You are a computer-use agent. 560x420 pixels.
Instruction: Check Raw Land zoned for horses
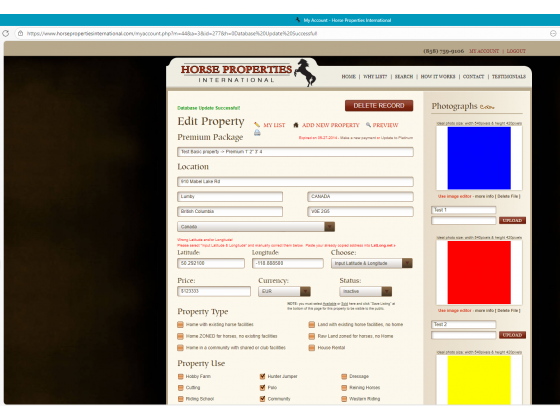312,336
